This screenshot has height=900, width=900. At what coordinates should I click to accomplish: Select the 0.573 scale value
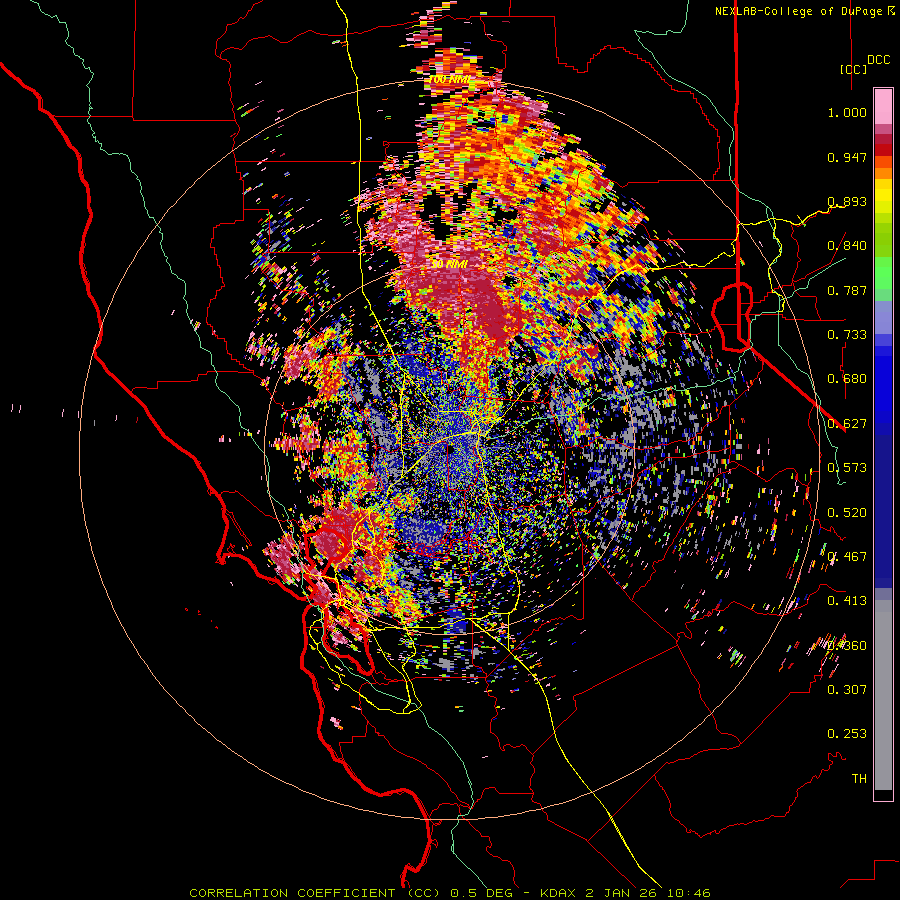[x=847, y=468]
